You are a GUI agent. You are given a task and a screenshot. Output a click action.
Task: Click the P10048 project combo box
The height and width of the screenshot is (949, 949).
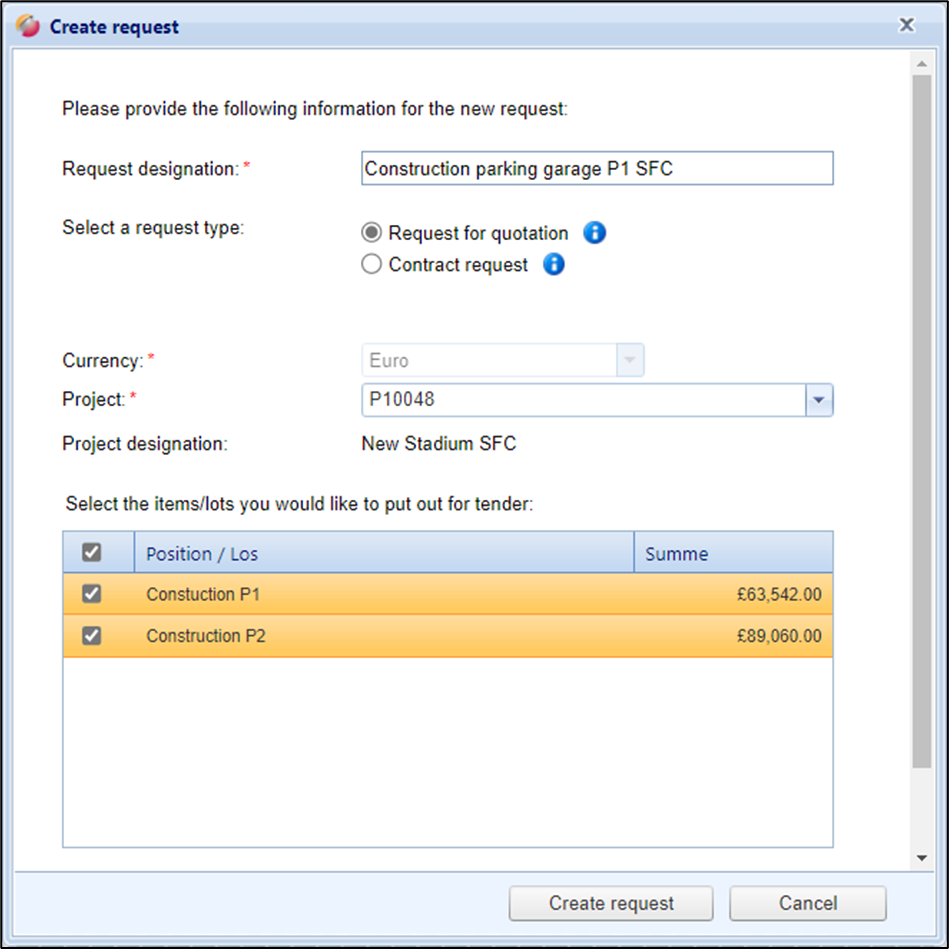click(583, 400)
